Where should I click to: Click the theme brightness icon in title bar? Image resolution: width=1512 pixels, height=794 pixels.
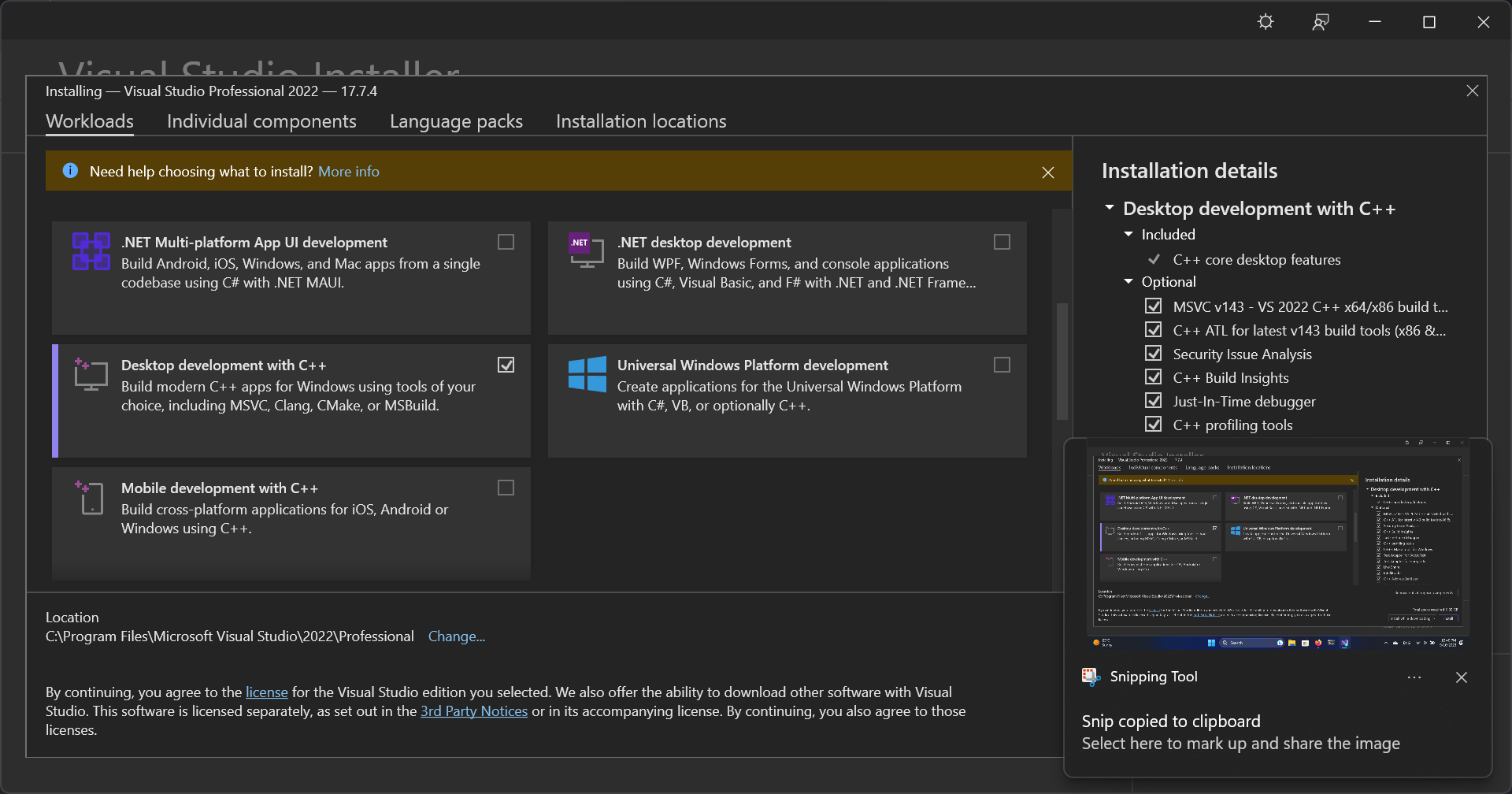click(1266, 22)
